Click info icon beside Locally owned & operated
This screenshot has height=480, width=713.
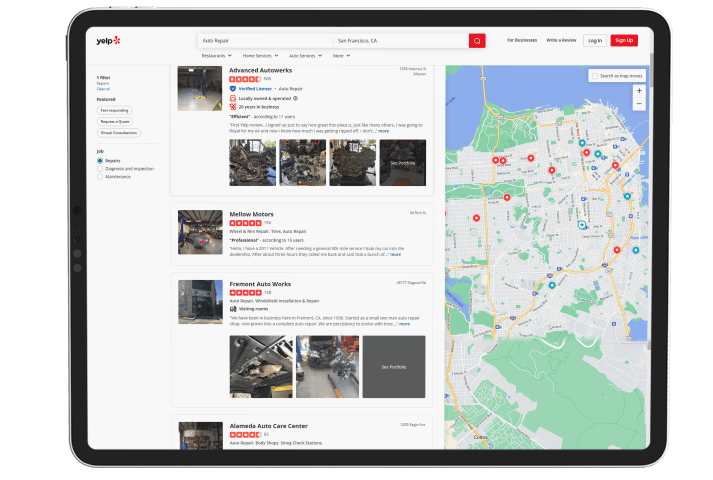click(295, 98)
